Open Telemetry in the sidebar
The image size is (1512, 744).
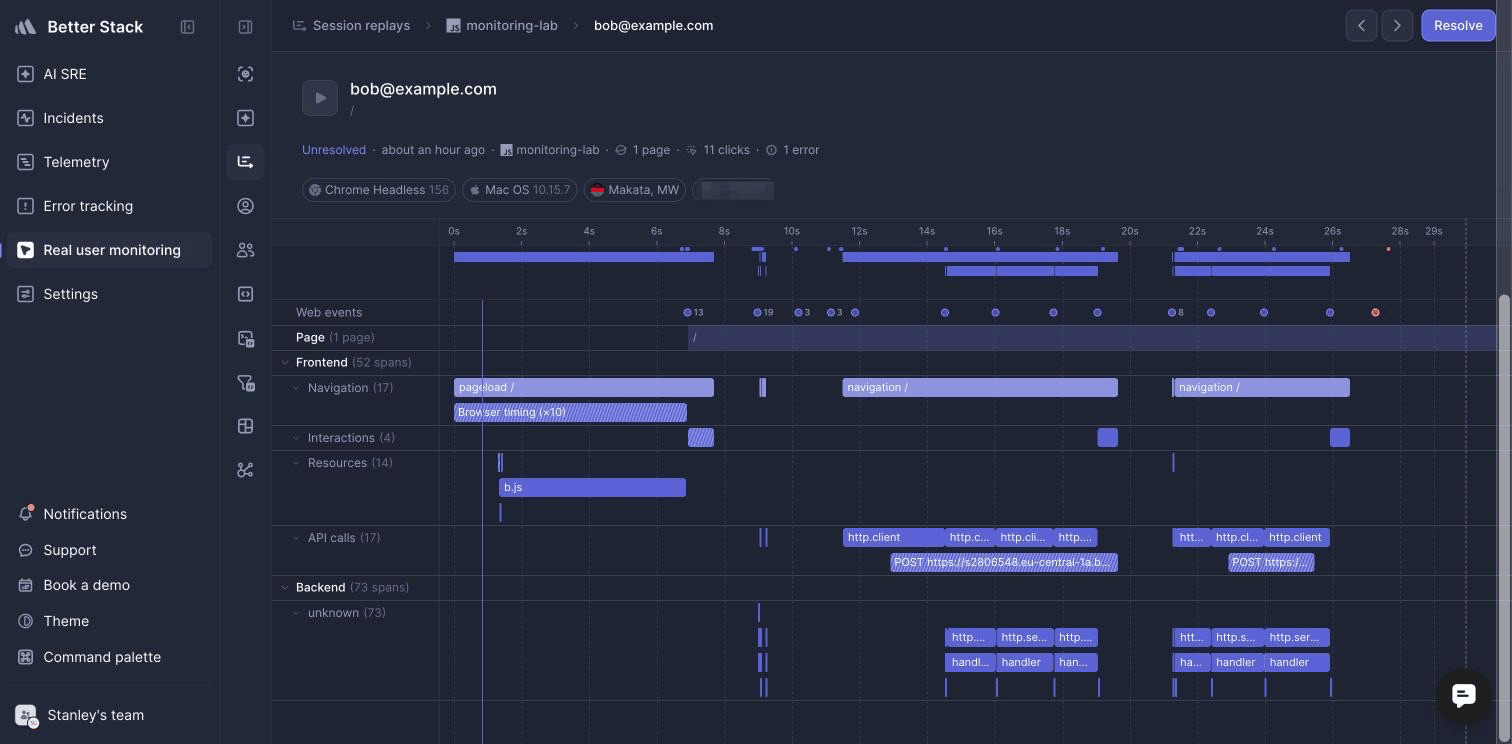tap(109, 162)
